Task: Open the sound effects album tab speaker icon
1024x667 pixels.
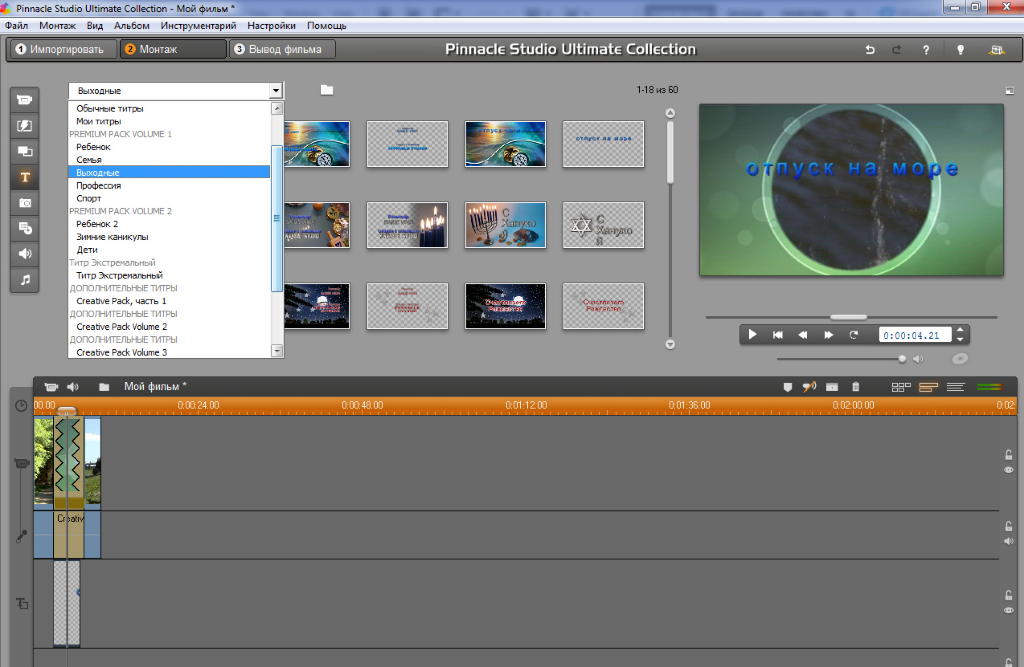Action: (x=25, y=253)
